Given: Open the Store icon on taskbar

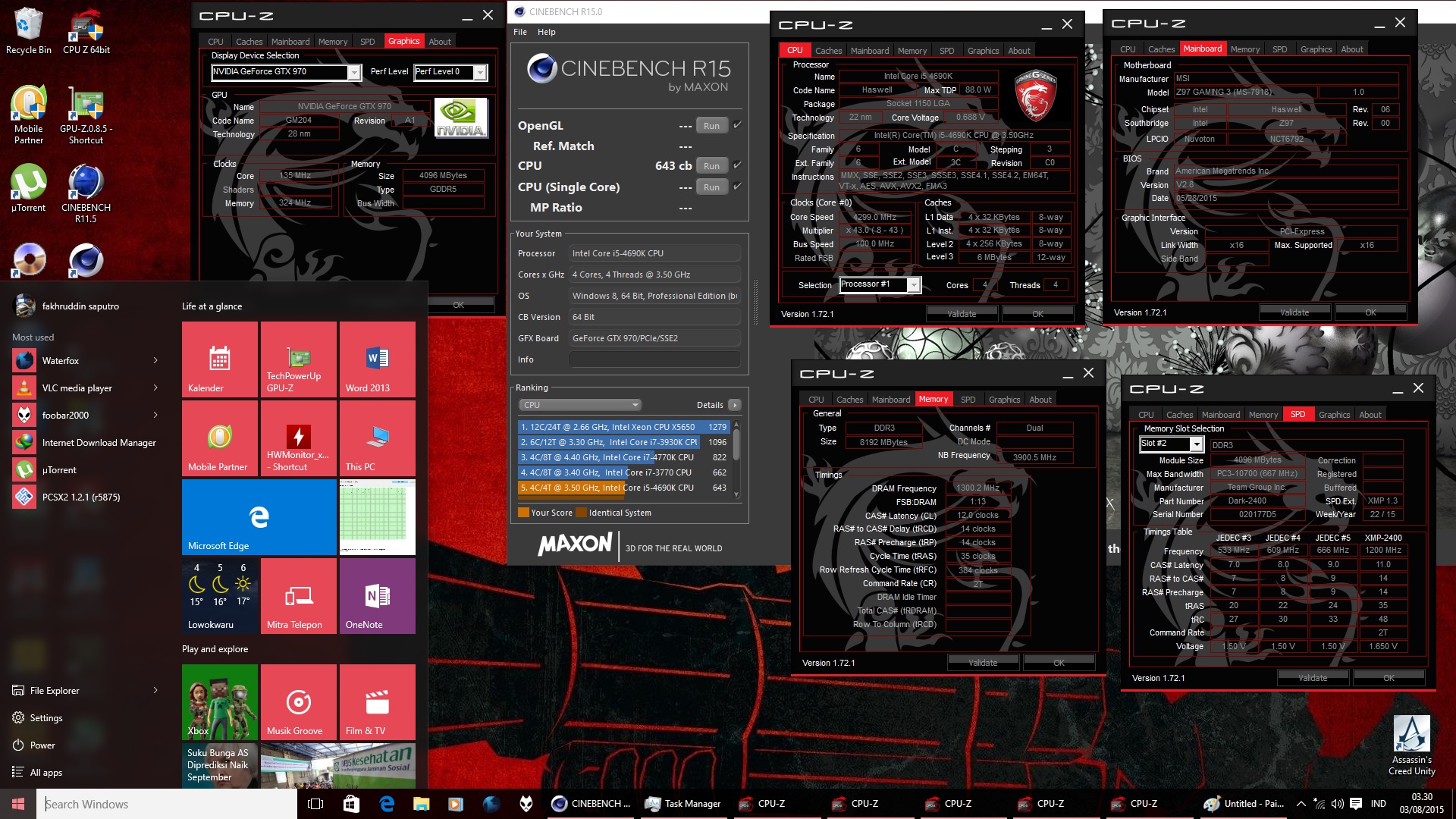Looking at the screenshot, I should (x=350, y=804).
